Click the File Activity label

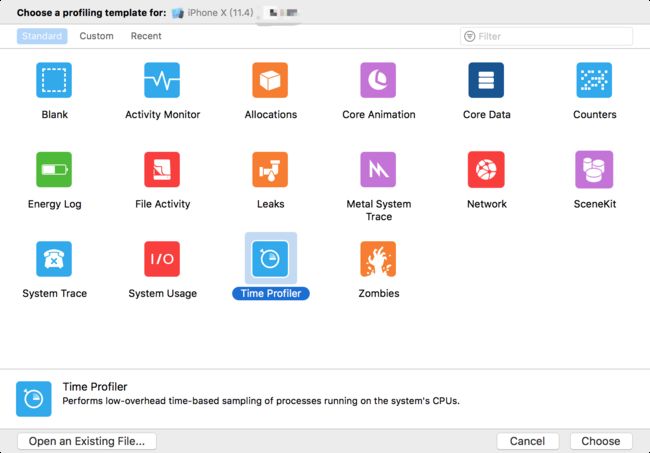coord(162,204)
